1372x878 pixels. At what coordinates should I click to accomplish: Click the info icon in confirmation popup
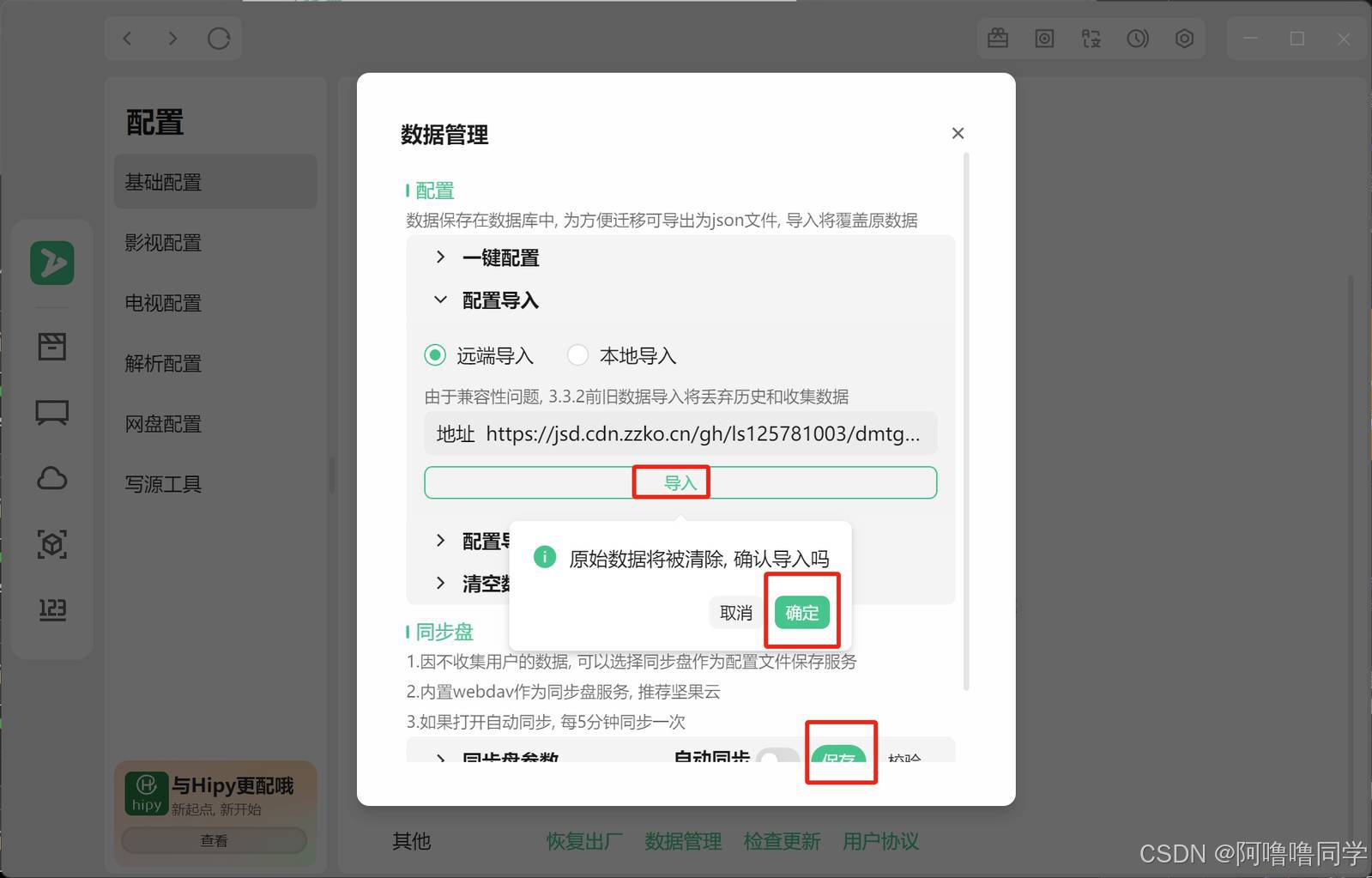click(545, 557)
